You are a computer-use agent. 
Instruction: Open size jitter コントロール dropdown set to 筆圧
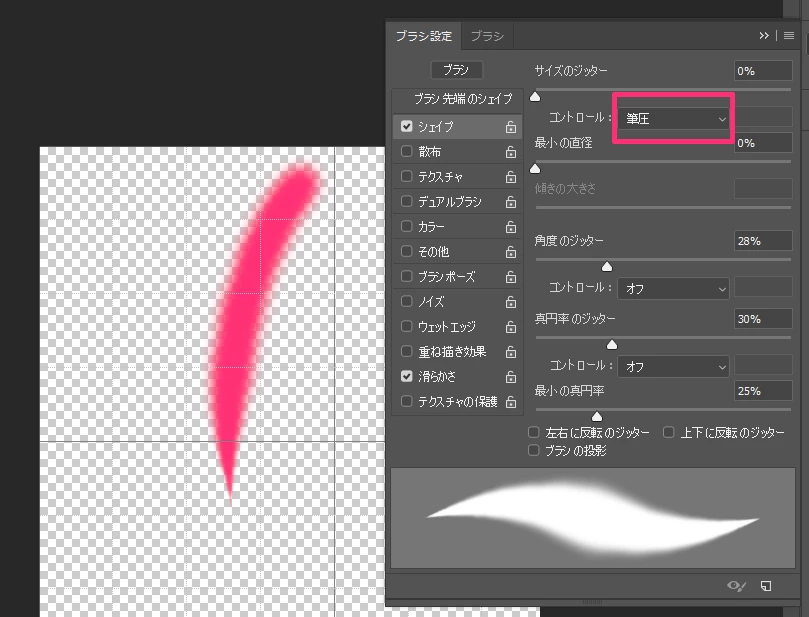pyautogui.click(x=673, y=119)
